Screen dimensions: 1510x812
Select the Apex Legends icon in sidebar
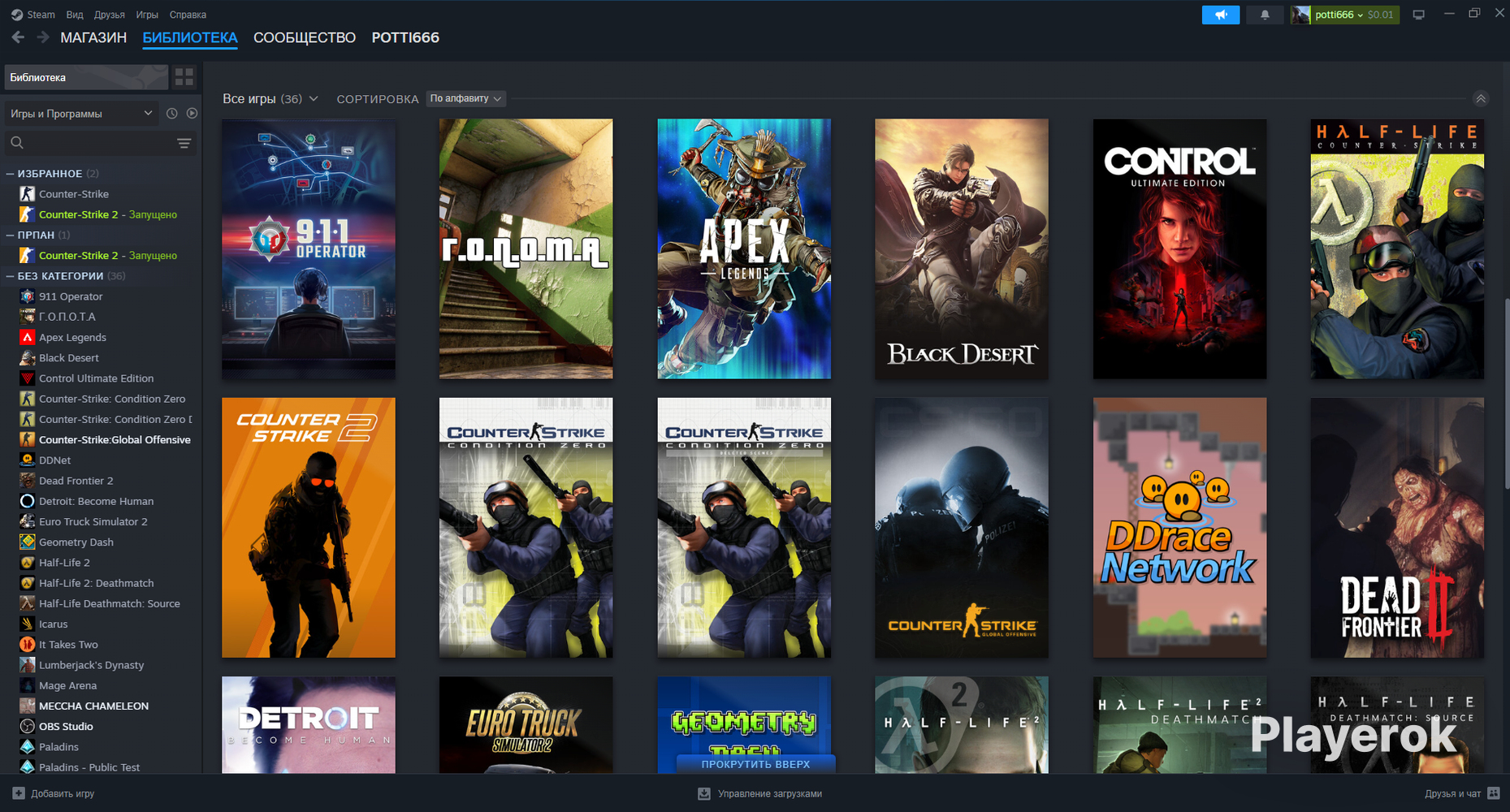(27, 337)
